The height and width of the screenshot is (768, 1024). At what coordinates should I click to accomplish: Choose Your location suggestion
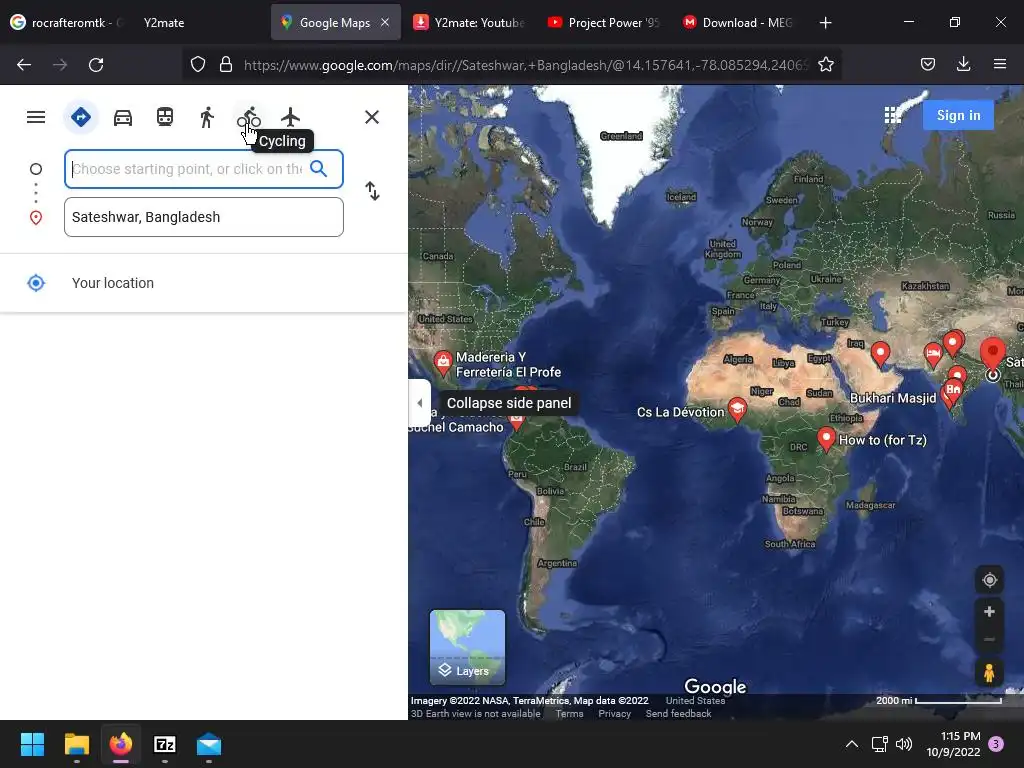point(204,283)
